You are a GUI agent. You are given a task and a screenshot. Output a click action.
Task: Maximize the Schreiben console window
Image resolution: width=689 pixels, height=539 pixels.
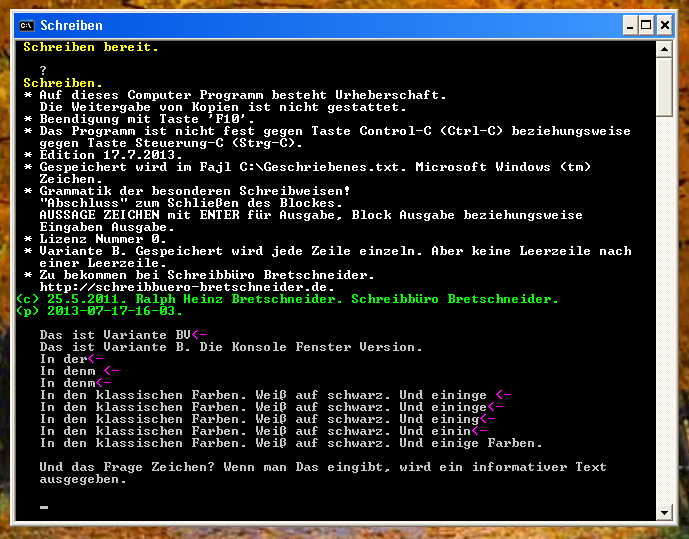[x=645, y=25]
